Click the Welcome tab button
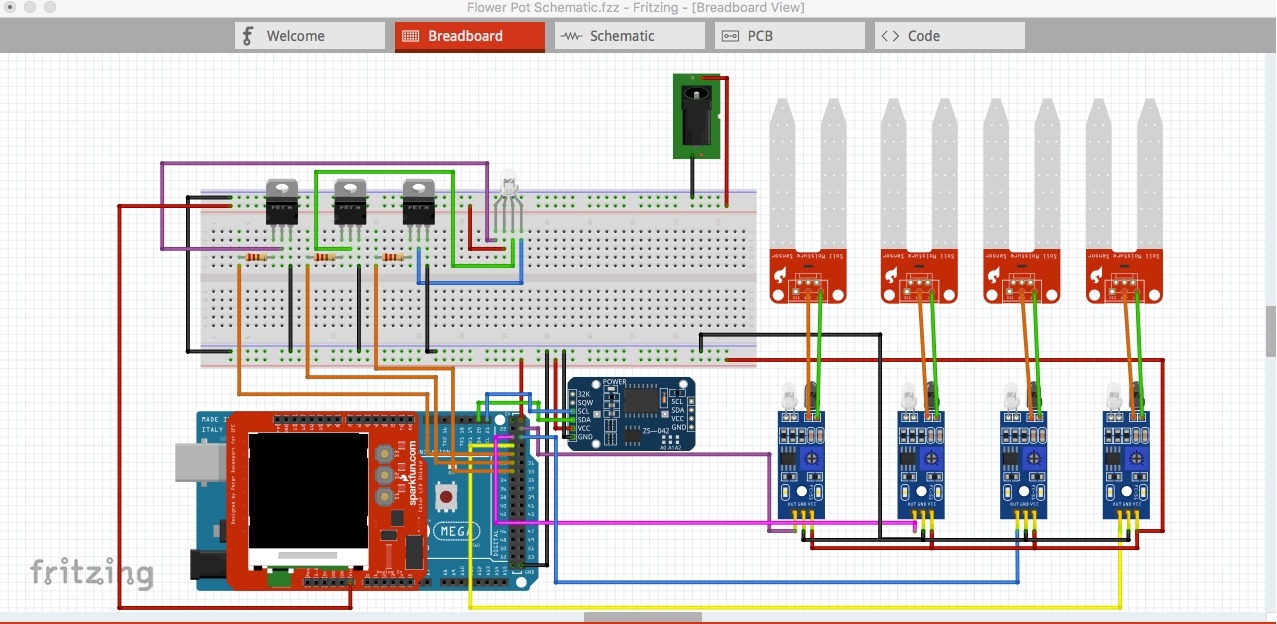The height and width of the screenshot is (624, 1277). click(x=309, y=35)
